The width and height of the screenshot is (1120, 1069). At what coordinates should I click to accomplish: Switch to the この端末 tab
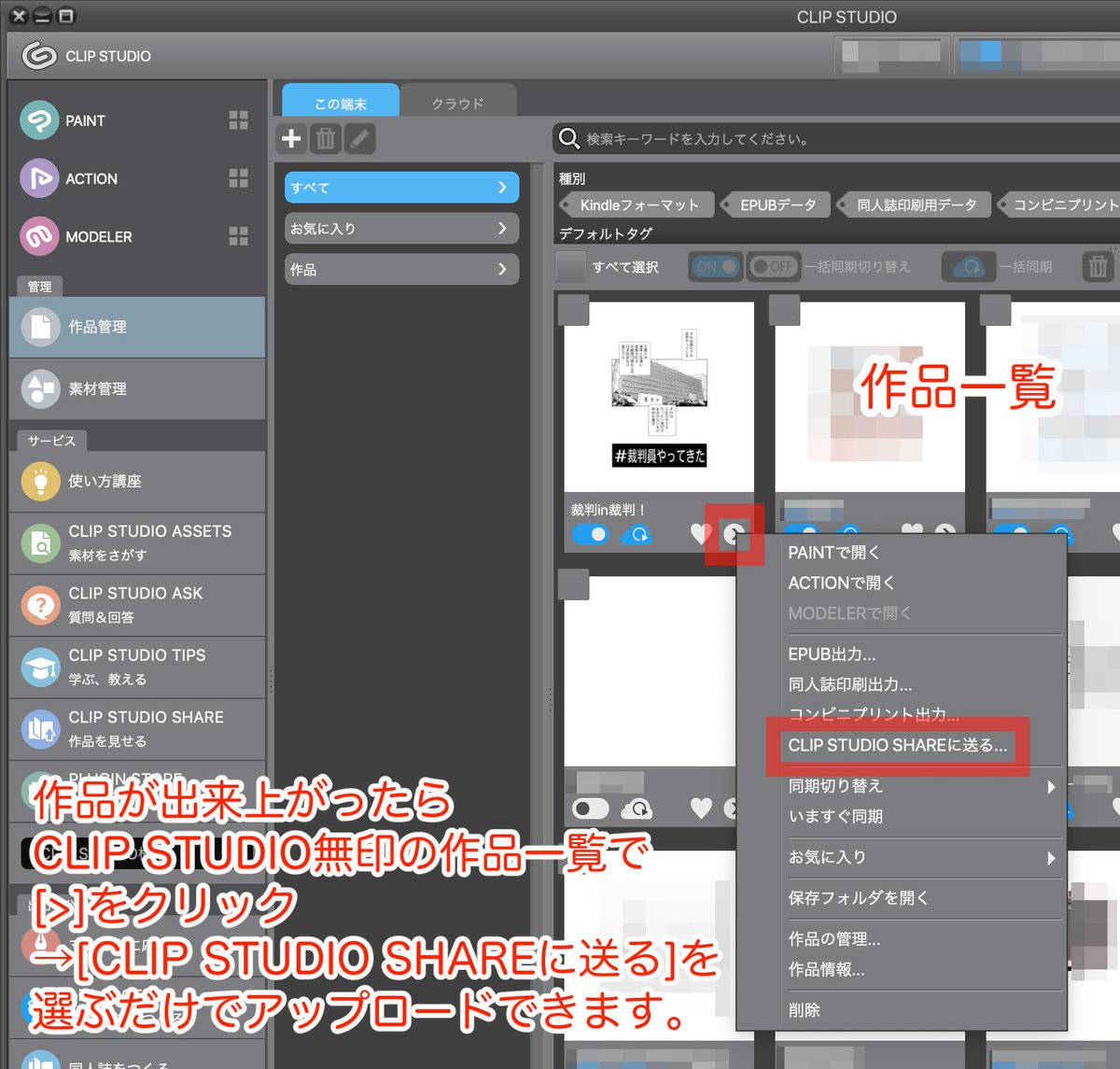coord(341,101)
